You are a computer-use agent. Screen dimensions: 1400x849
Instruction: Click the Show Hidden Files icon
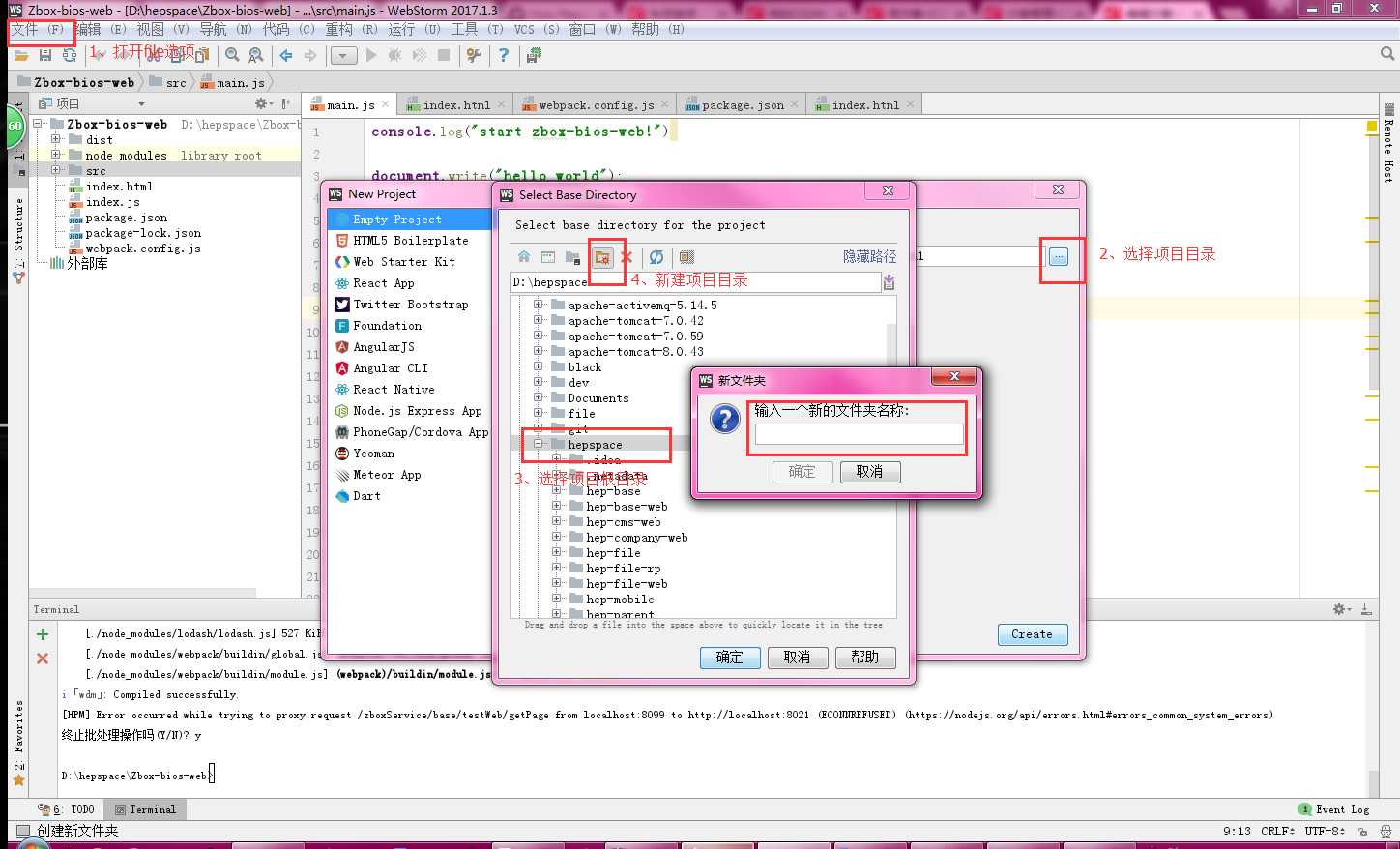click(686, 257)
